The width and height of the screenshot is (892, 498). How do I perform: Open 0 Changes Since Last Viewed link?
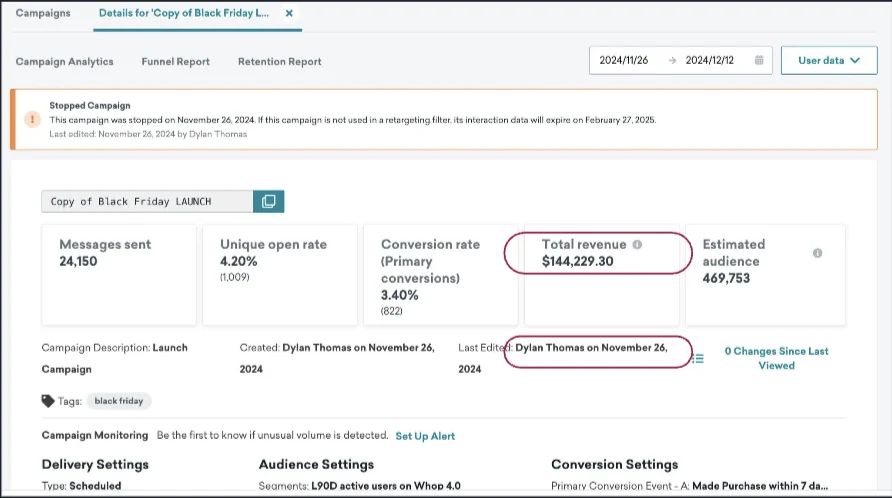[776, 358]
